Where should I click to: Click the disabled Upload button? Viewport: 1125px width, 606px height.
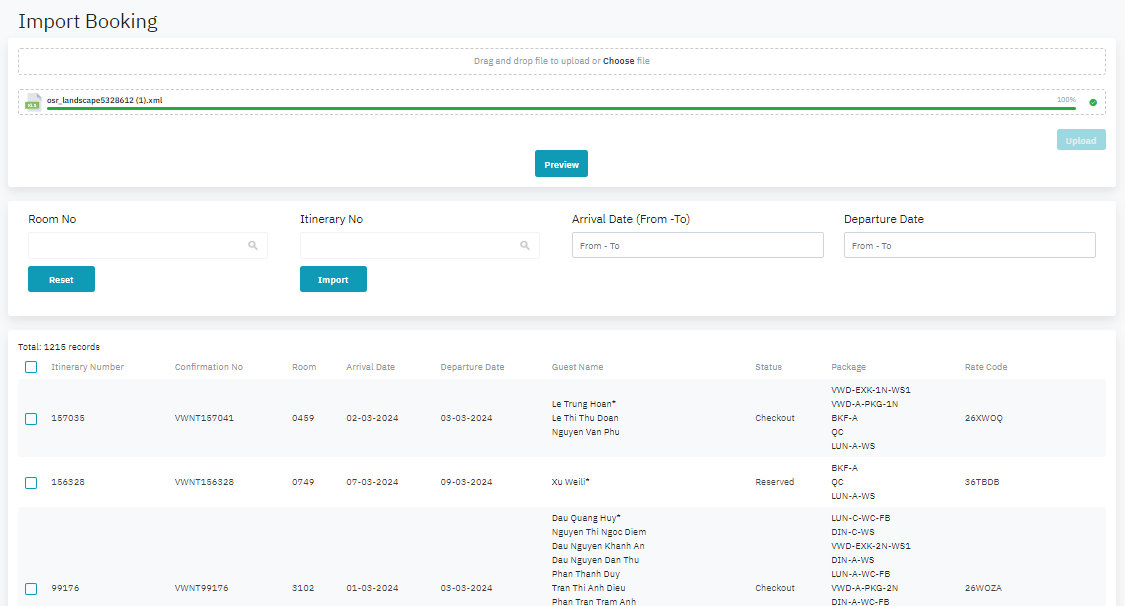[x=1081, y=140]
